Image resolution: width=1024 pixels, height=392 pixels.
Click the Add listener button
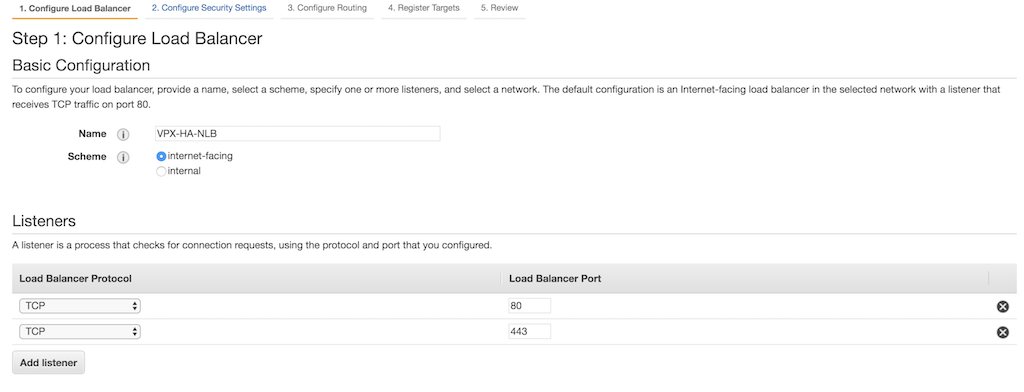48,363
